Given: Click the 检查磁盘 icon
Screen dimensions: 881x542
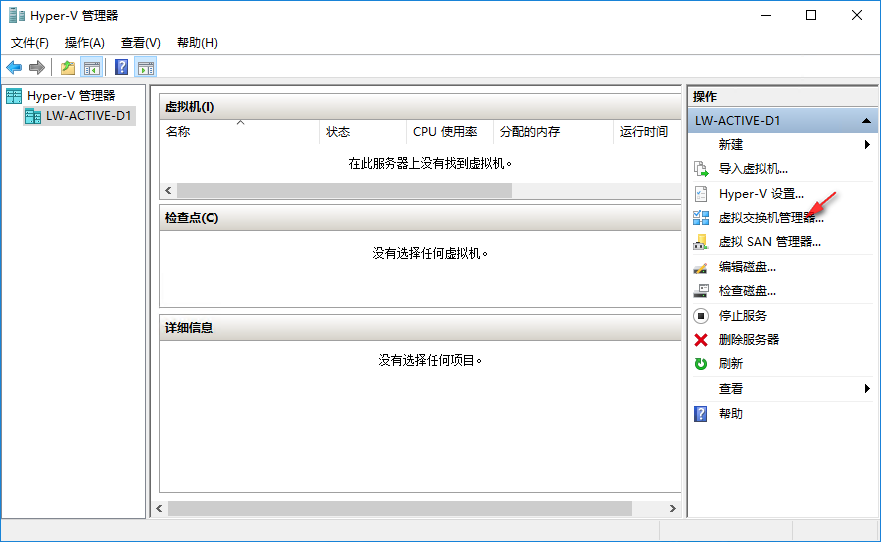Looking at the screenshot, I should [701, 291].
